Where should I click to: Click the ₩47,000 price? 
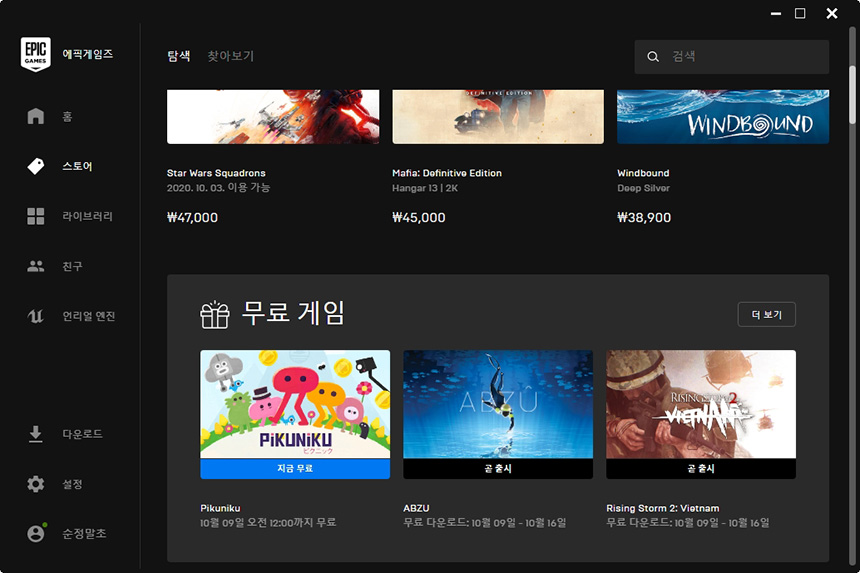tap(193, 218)
